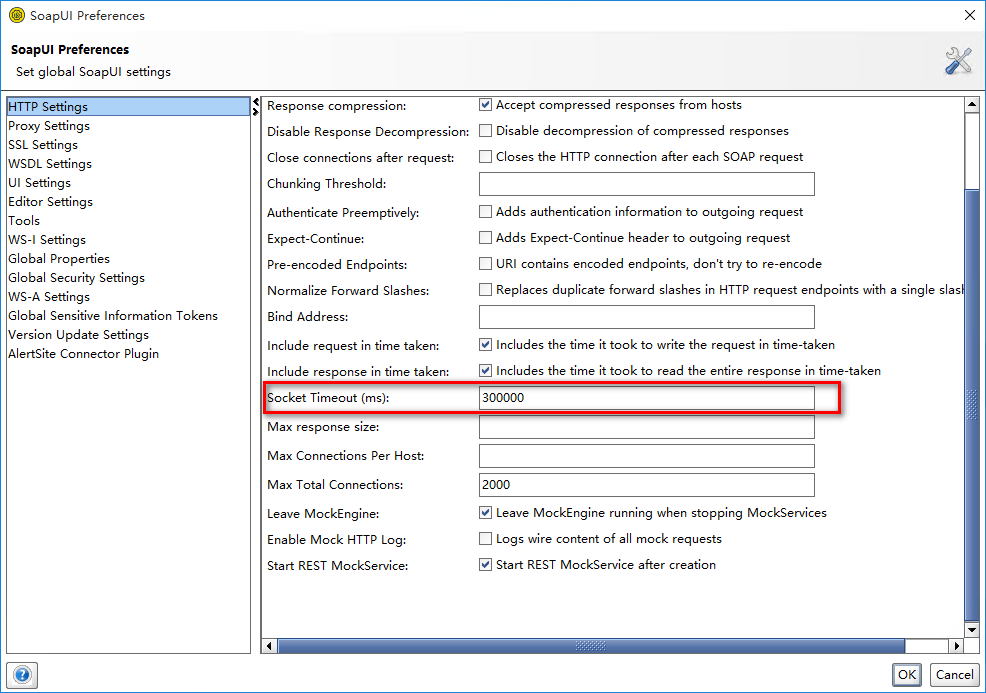The height and width of the screenshot is (693, 986).
Task: Toggle Closes the HTTP connection after each request
Action: 485,156
